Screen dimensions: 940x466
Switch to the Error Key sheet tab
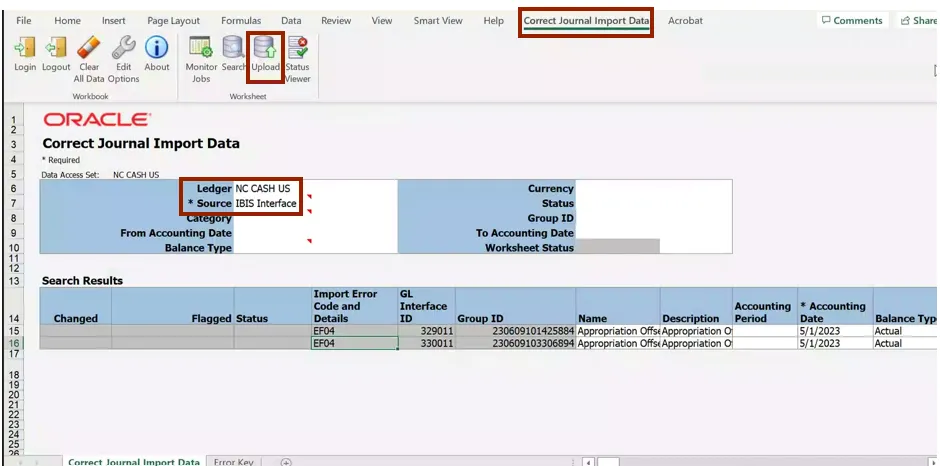[233, 462]
